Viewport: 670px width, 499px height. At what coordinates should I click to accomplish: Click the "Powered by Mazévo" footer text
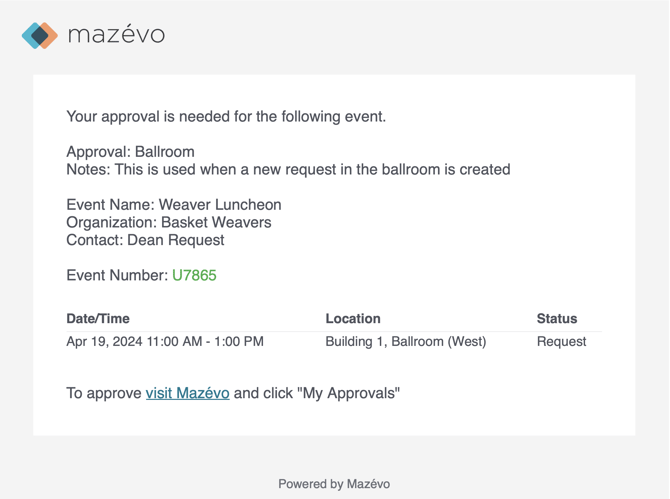334,484
